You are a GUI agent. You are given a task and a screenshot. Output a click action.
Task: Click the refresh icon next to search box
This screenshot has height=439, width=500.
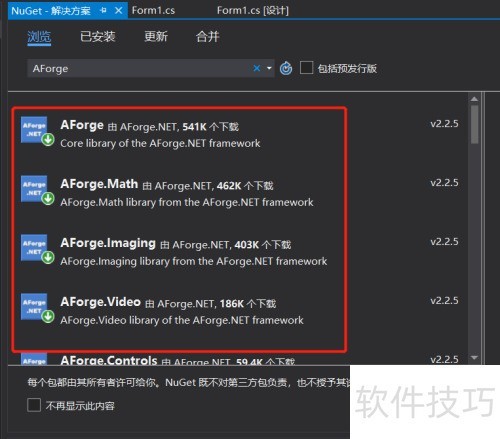286,68
